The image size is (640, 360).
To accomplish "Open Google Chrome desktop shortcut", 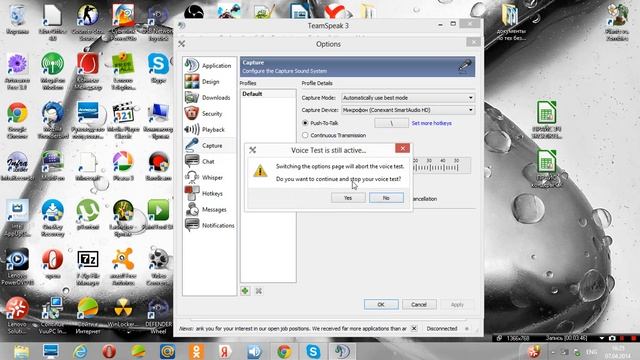I will (17, 120).
